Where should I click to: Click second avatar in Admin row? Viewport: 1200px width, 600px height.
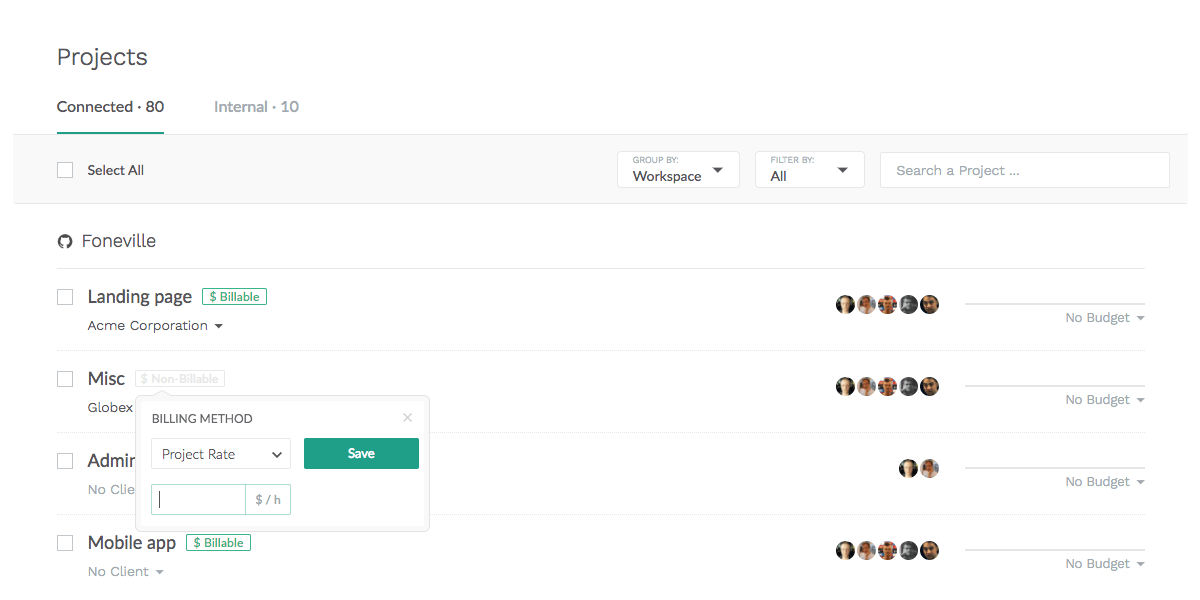click(930, 468)
